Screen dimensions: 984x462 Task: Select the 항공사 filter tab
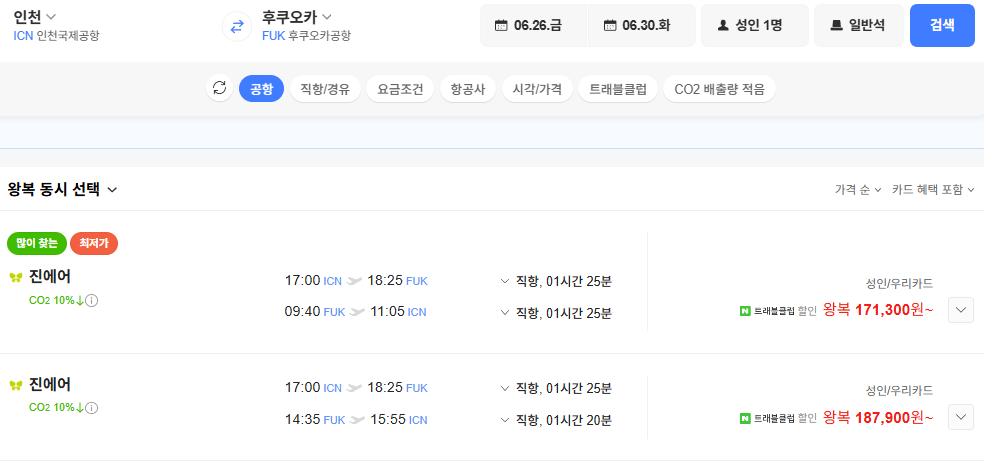pyautogui.click(x=468, y=89)
